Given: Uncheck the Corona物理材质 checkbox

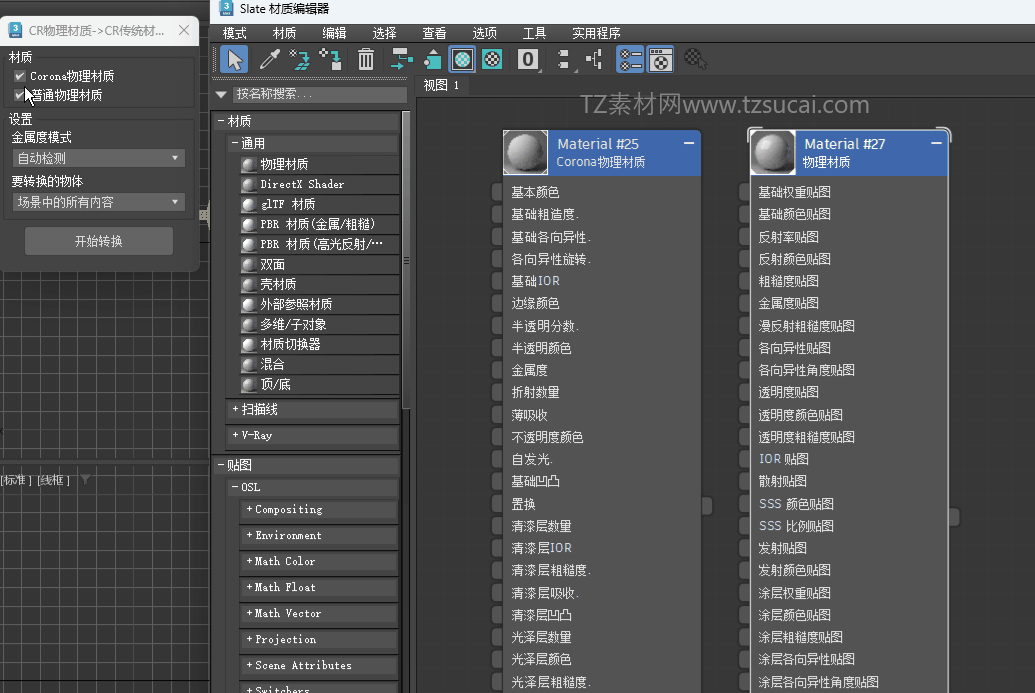Looking at the screenshot, I should tap(20, 76).
